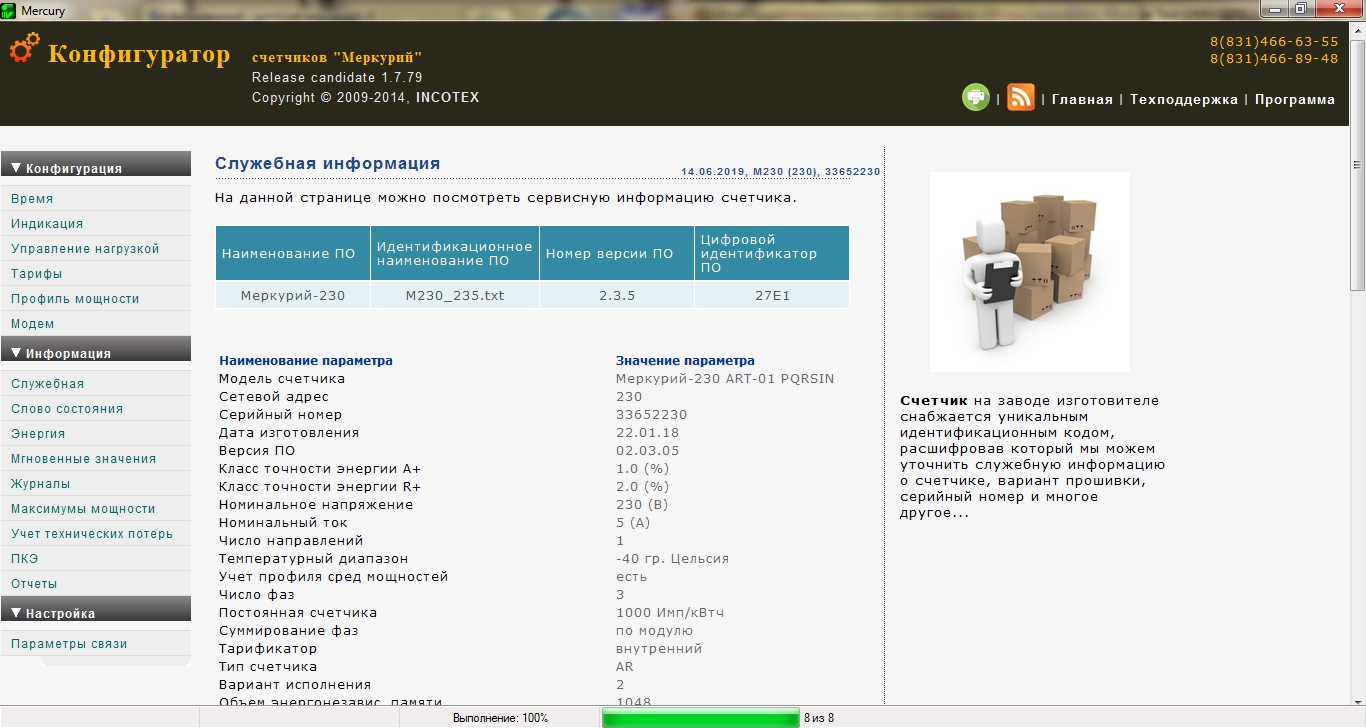Click the Меркурий-230 table cell
This screenshot has width=1366, height=728.
coord(293,295)
